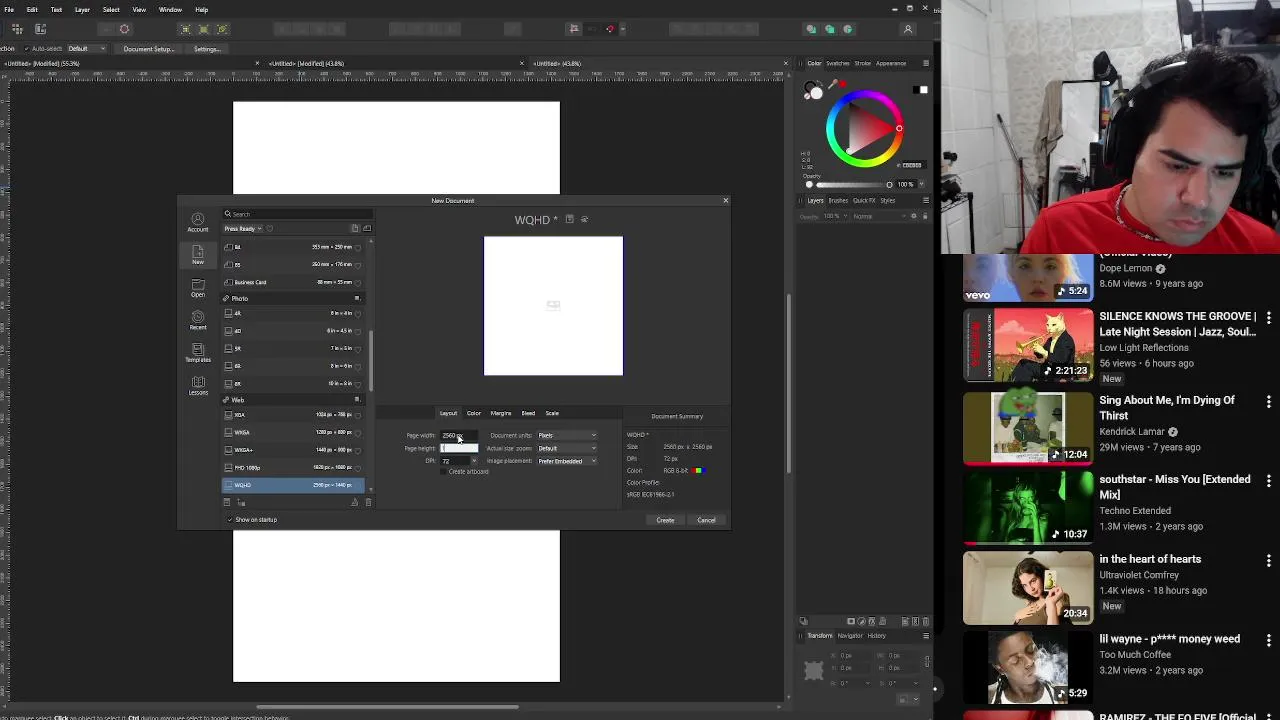The height and width of the screenshot is (720, 1280).
Task: Click the favorites heart filter icon
Action: click(x=269, y=229)
